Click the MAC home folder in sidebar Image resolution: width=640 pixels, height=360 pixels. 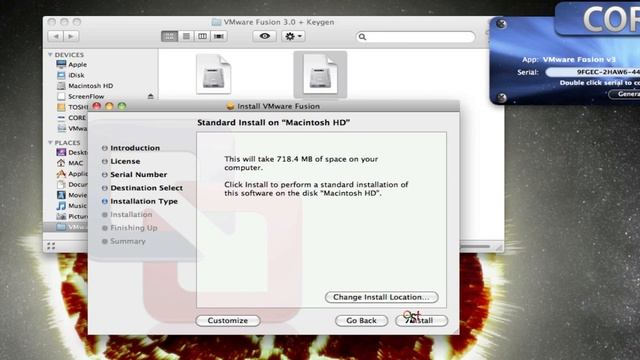[76, 163]
